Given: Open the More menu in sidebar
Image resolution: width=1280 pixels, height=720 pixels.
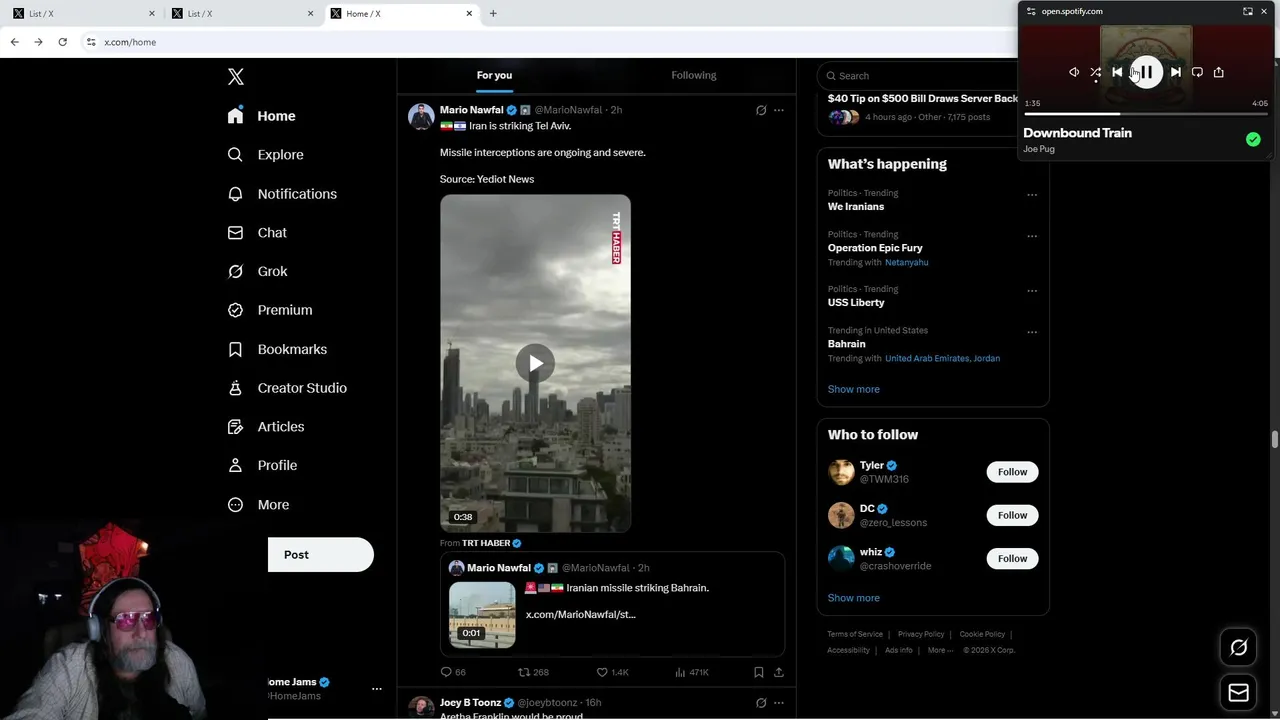Looking at the screenshot, I should click(258, 505).
